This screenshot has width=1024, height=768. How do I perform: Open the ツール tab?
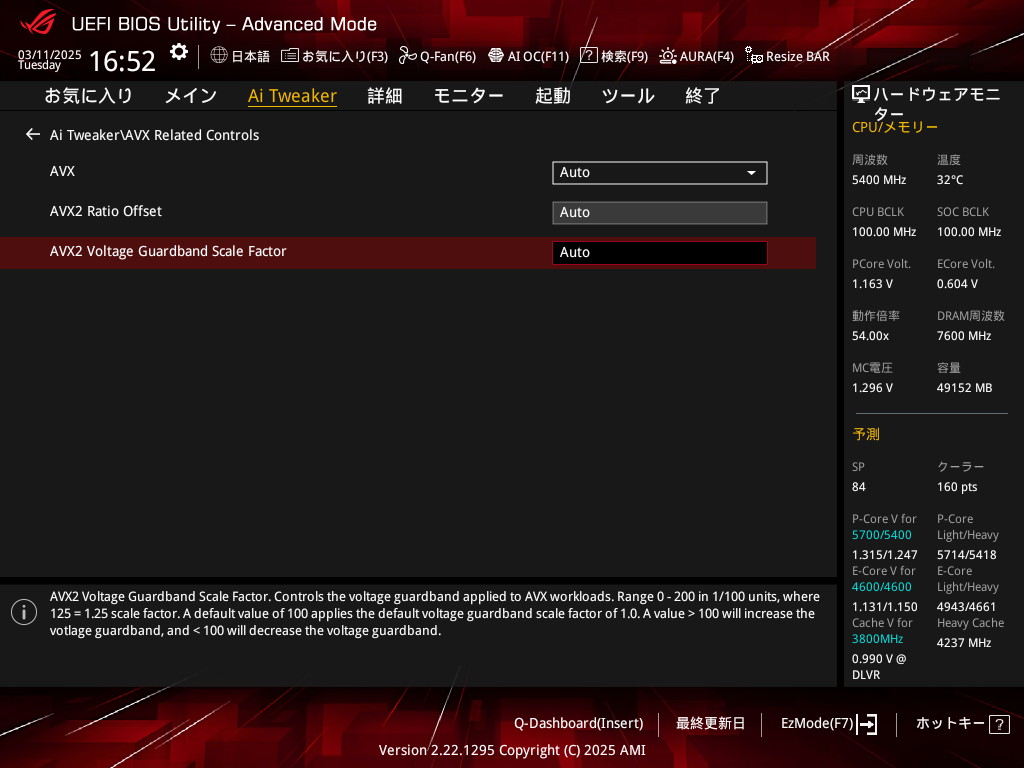628,96
